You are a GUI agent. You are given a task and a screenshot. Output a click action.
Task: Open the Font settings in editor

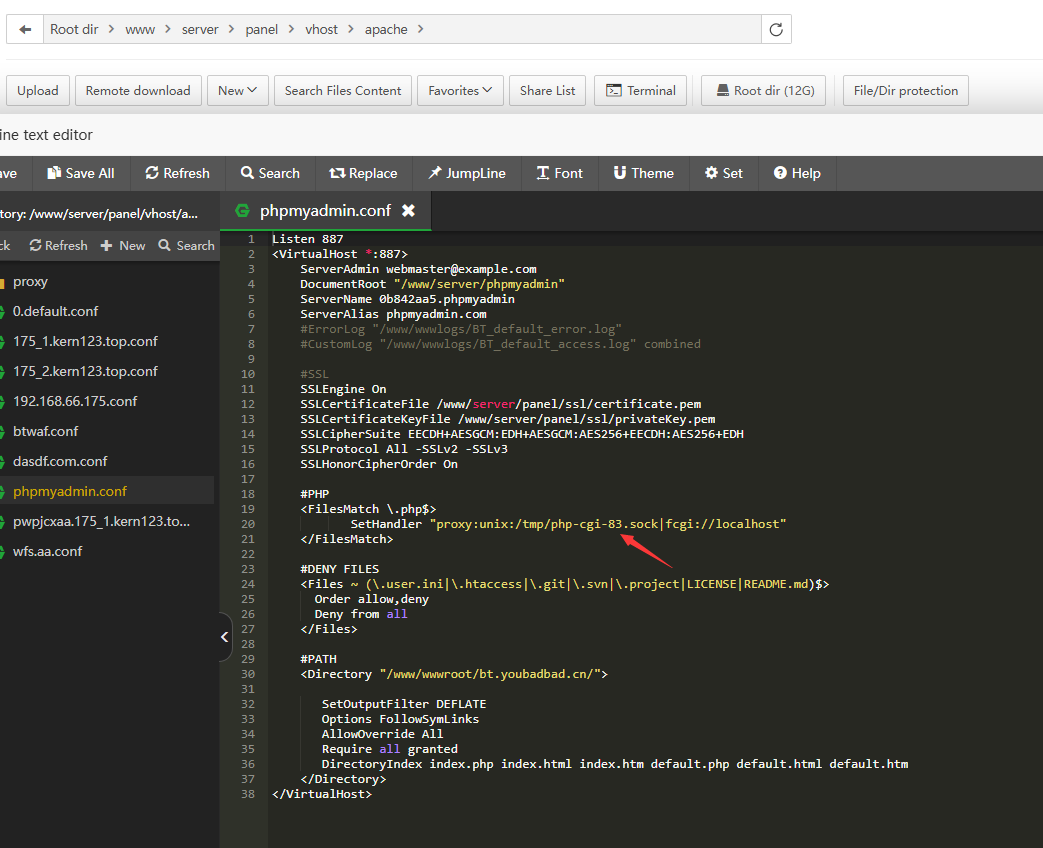point(559,173)
